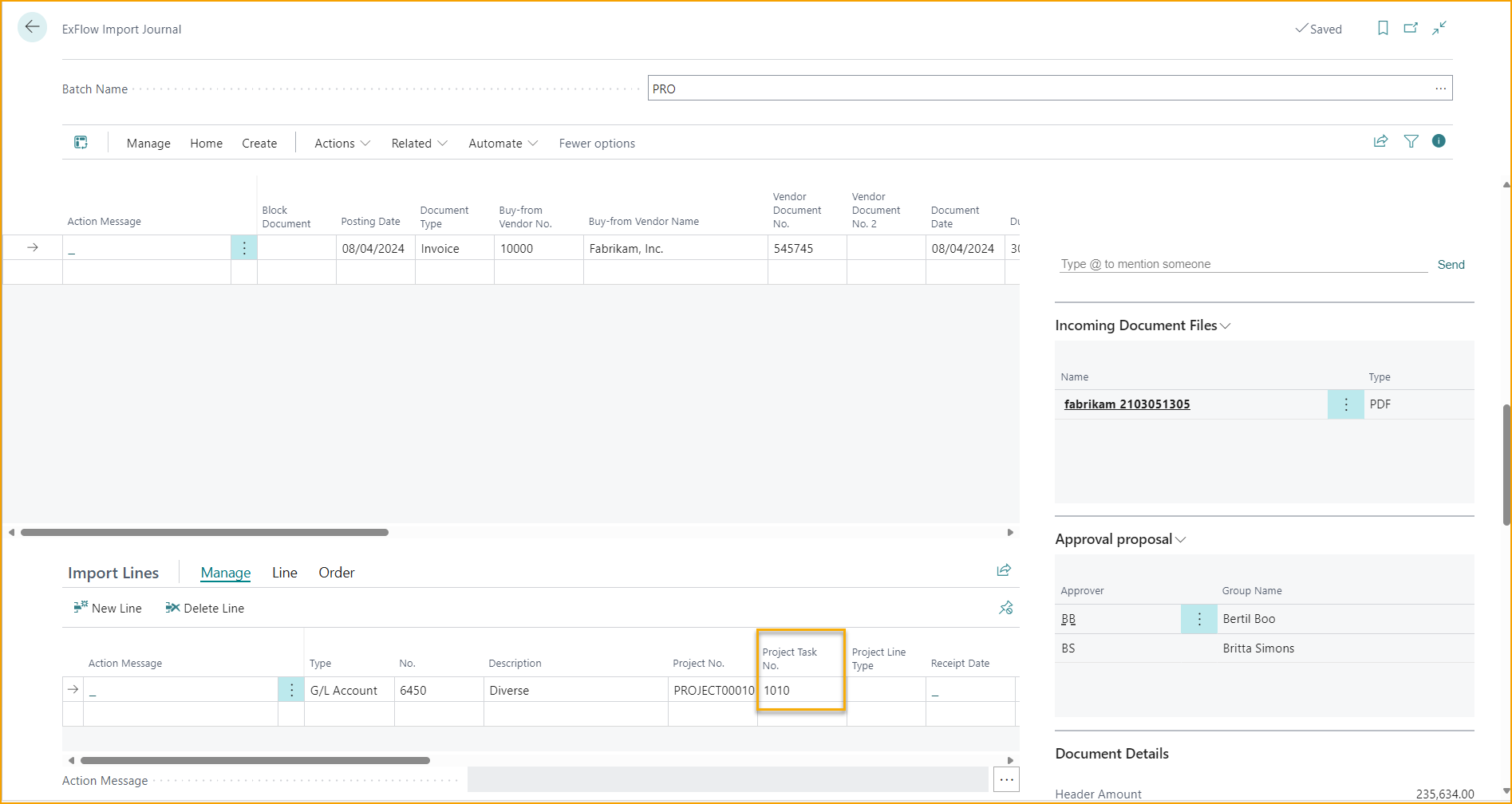Open the Order tab in Import Lines
This screenshot has height=804, width=1512.
tap(336, 573)
